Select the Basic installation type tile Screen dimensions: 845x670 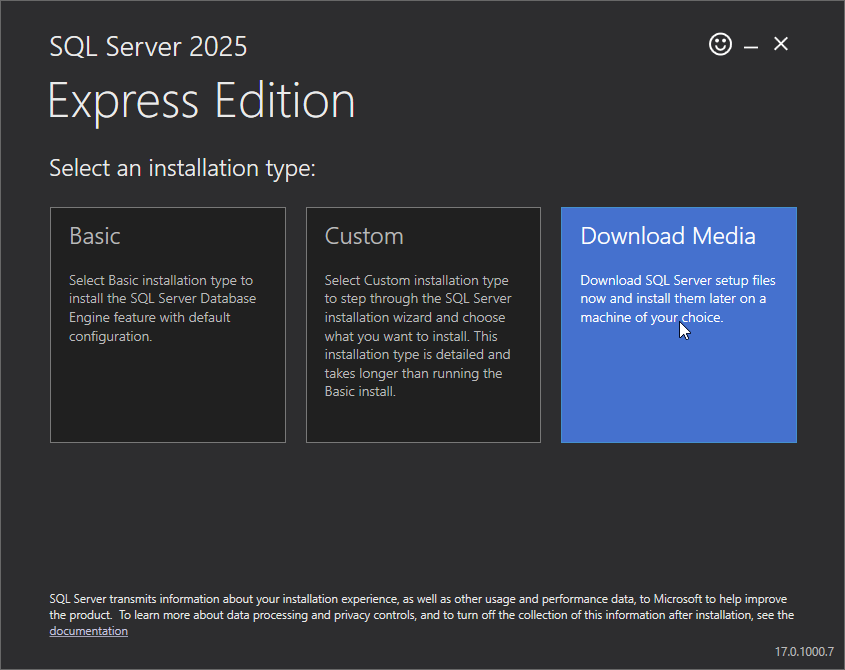pyautogui.click(x=167, y=324)
